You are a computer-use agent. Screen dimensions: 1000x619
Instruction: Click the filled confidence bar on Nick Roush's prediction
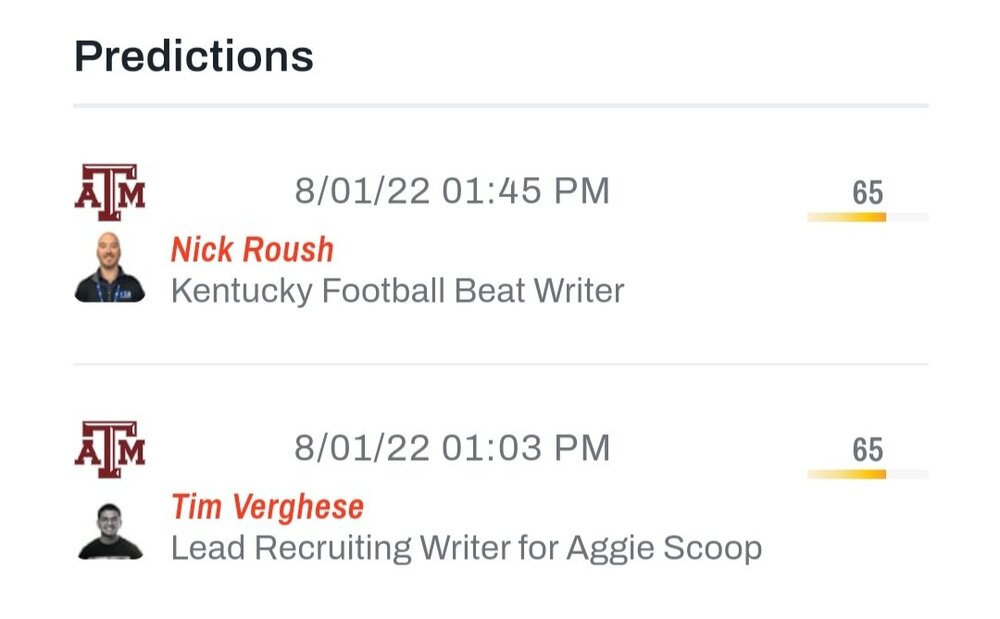[x=846, y=217]
